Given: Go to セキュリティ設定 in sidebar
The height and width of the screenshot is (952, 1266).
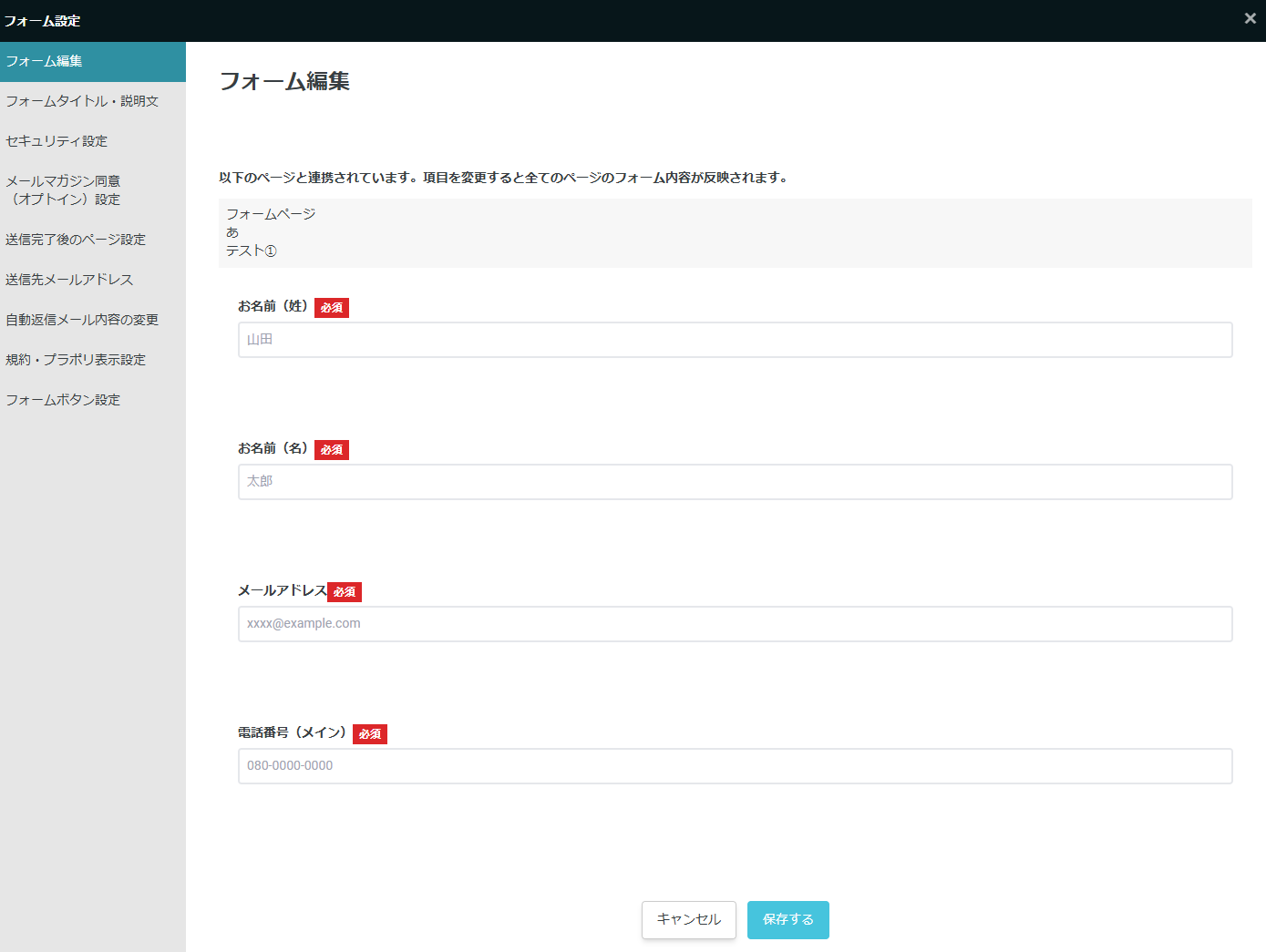Looking at the screenshot, I should coord(57,141).
